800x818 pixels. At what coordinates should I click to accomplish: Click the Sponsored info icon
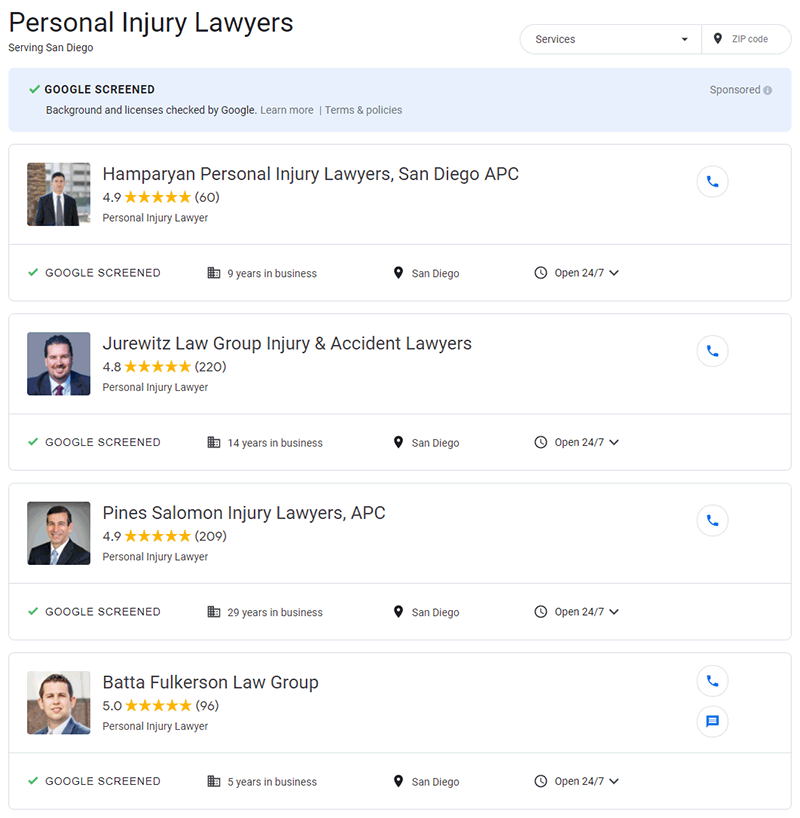click(768, 90)
